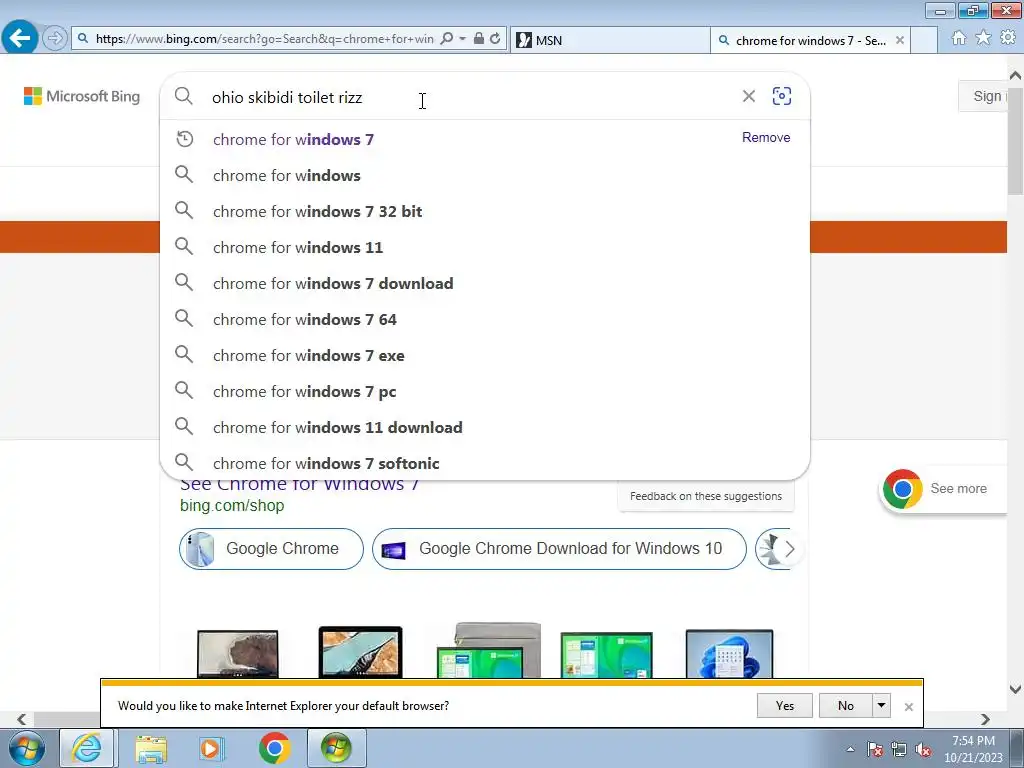Screen dimensions: 1024x768
Task: Go back with the browser Back arrow
Action: (20, 38)
